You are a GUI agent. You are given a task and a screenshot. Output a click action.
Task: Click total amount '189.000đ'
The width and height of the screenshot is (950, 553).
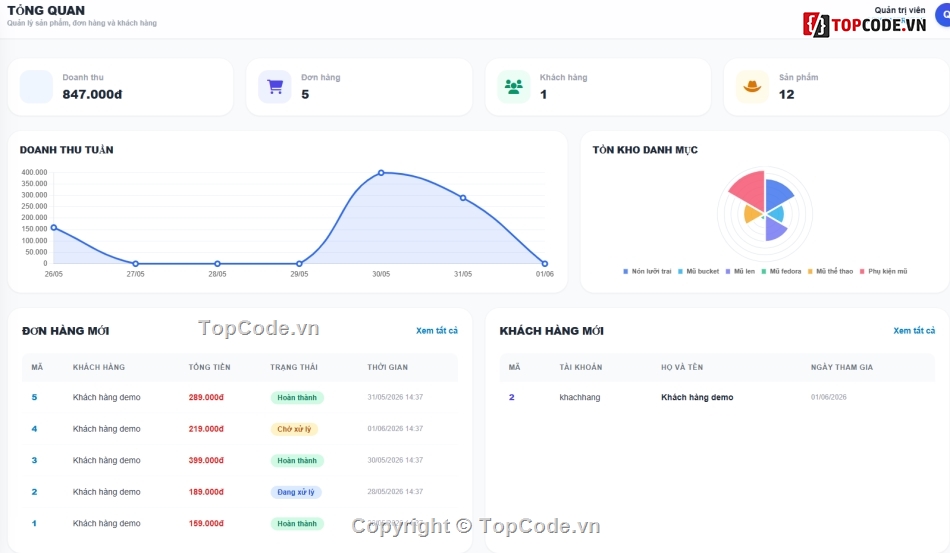tap(206, 492)
